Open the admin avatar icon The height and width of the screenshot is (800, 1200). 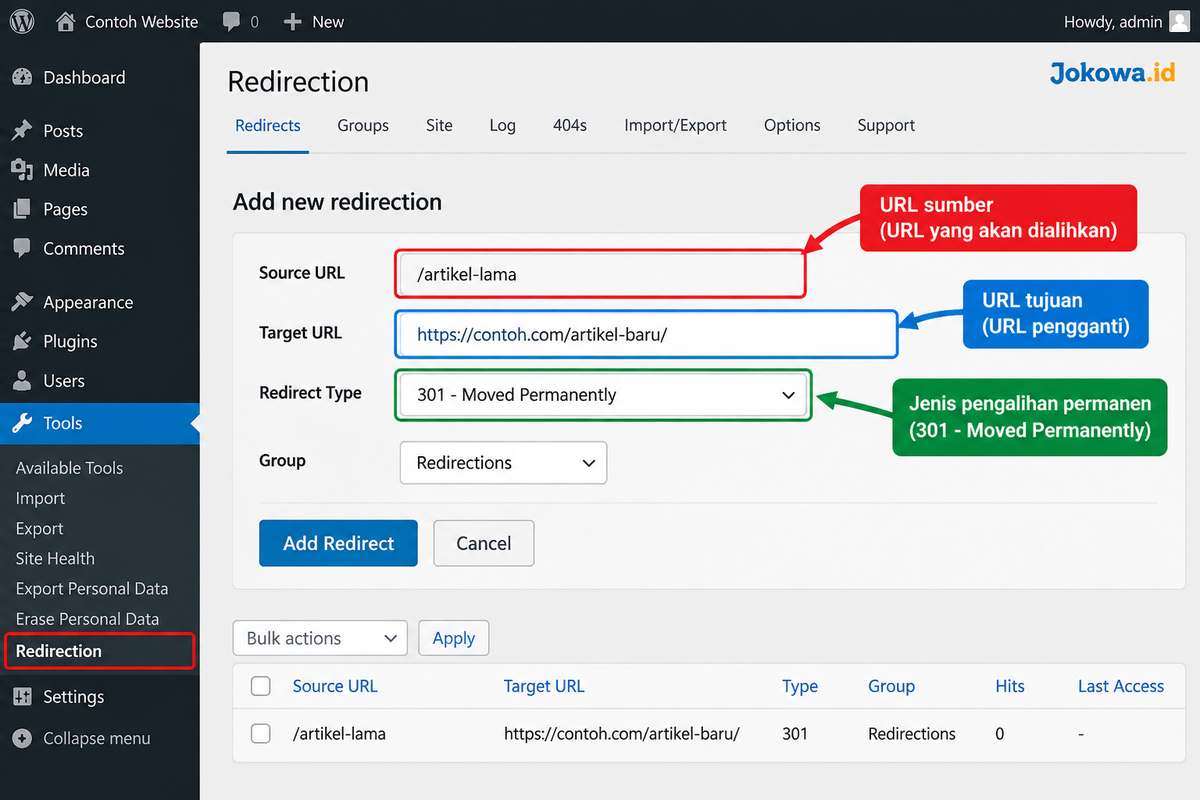(1179, 21)
